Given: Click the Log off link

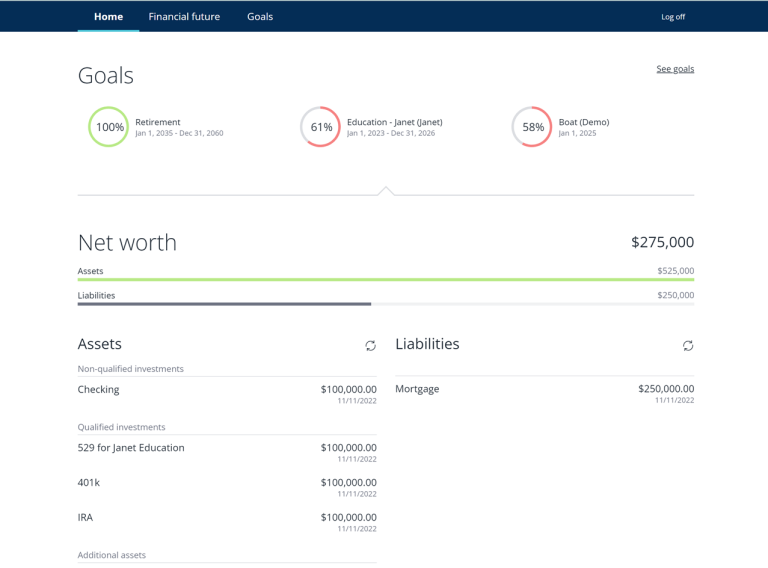Looking at the screenshot, I should pos(673,17).
